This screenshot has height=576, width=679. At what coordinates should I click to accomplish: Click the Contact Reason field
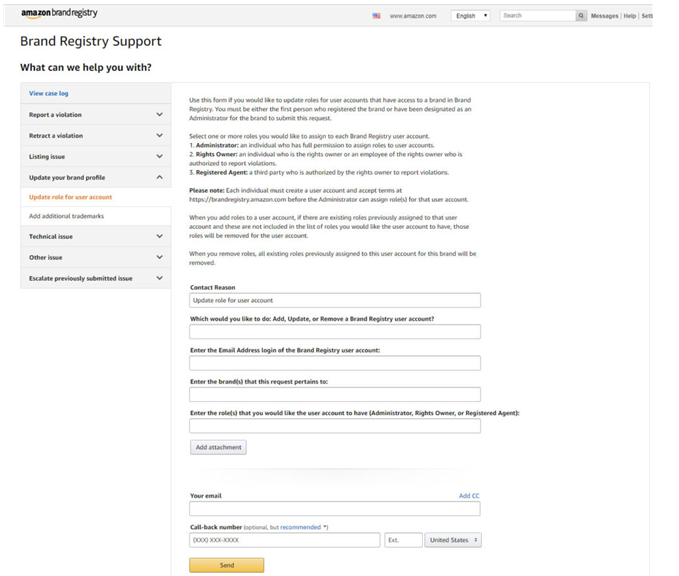pyautogui.click(x=335, y=300)
